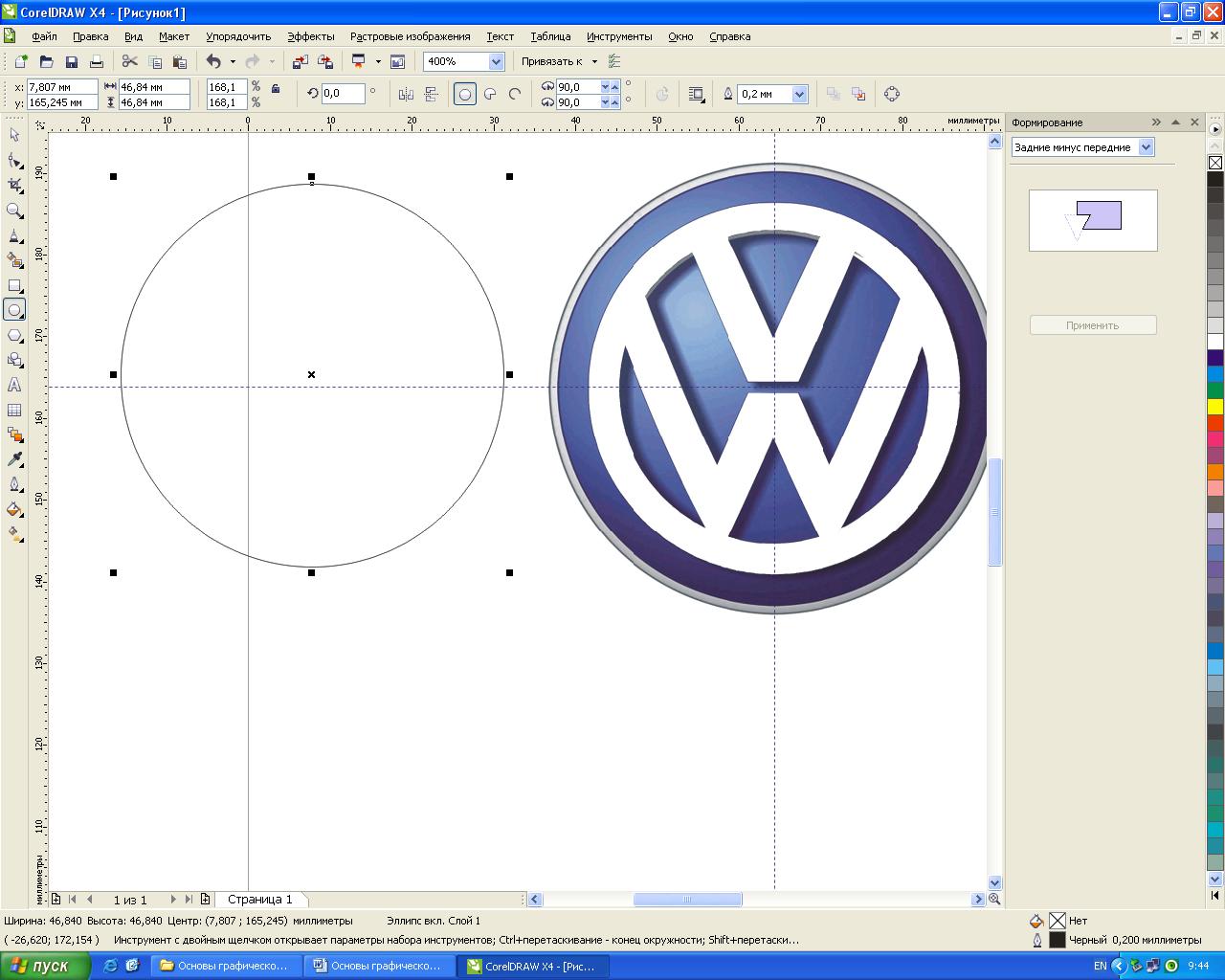Click the horizontal scrollbar thumb

pyautogui.click(x=687, y=900)
